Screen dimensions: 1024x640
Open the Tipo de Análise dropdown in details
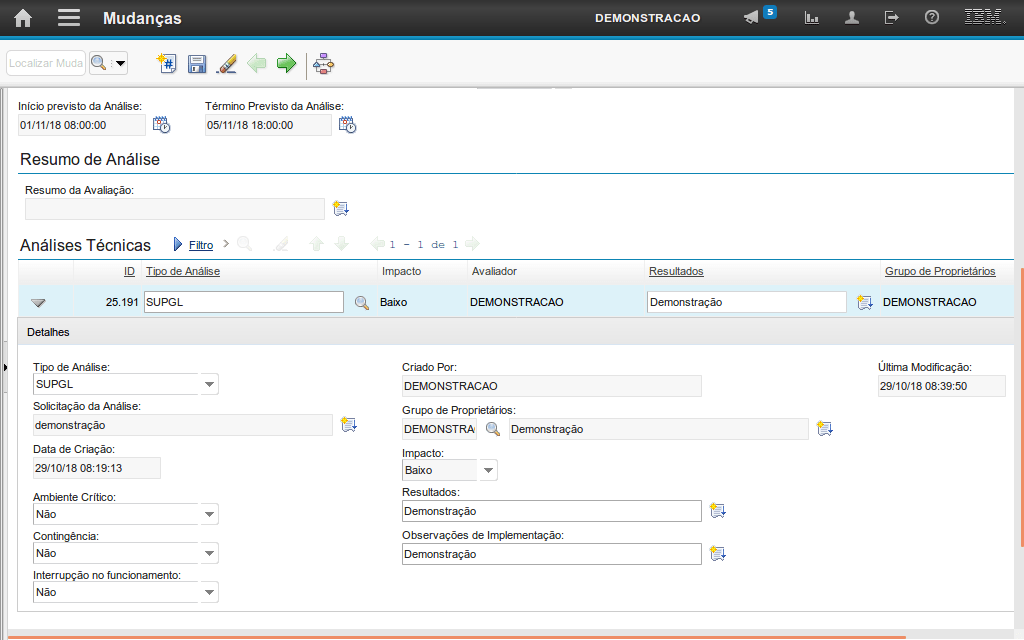point(209,384)
